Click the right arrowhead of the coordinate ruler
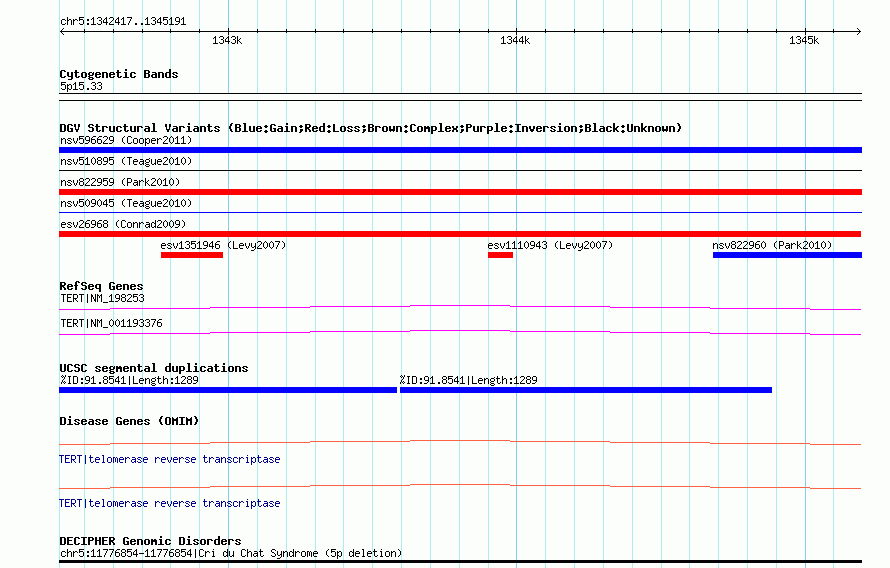Image resolution: width=890 pixels, height=568 pixels. tap(859, 31)
